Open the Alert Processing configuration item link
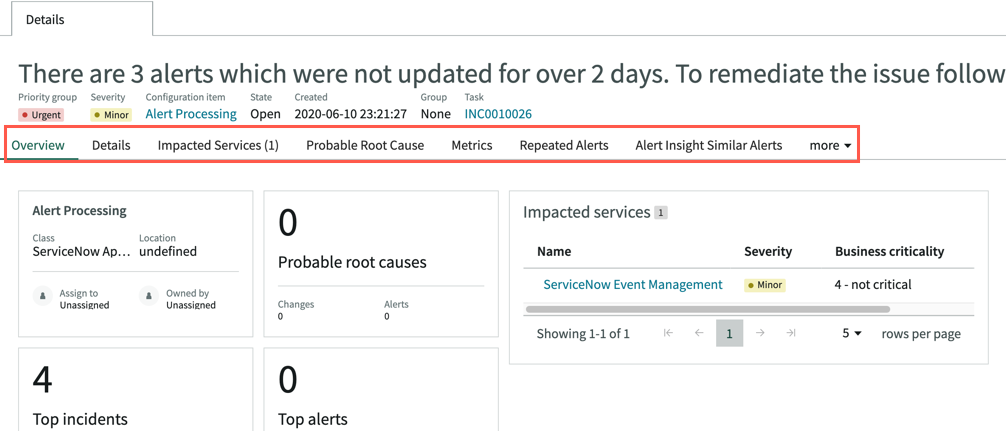 (191, 114)
